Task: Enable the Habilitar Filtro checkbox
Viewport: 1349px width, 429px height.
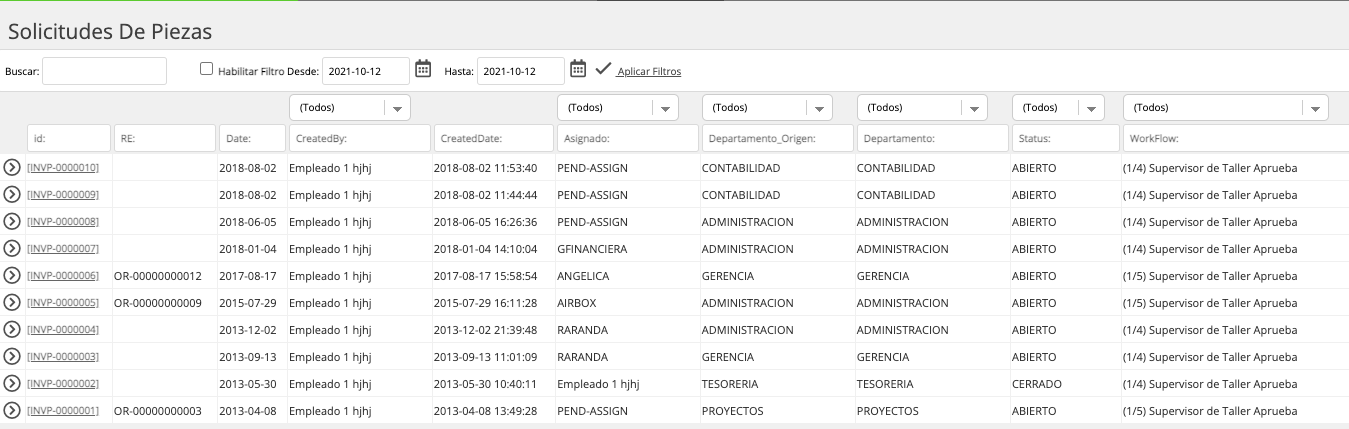Action: pos(207,69)
